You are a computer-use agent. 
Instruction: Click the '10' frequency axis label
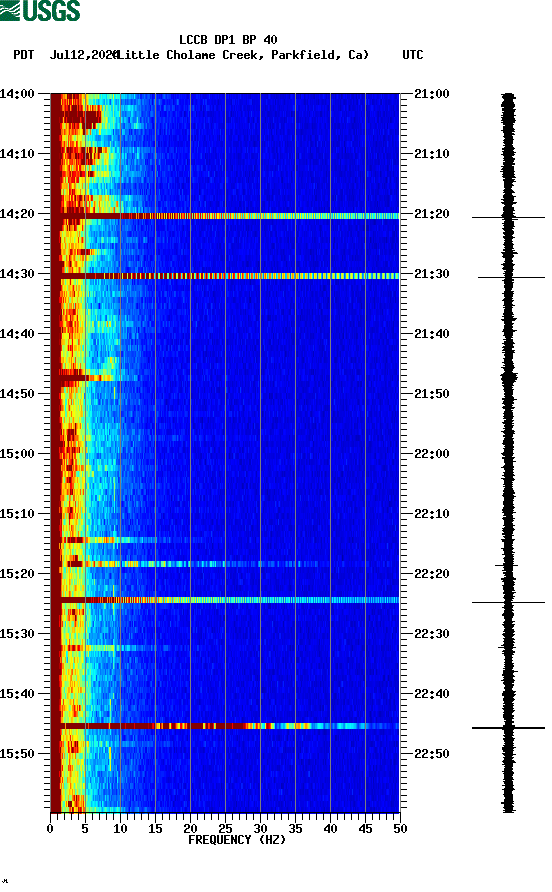(120, 829)
